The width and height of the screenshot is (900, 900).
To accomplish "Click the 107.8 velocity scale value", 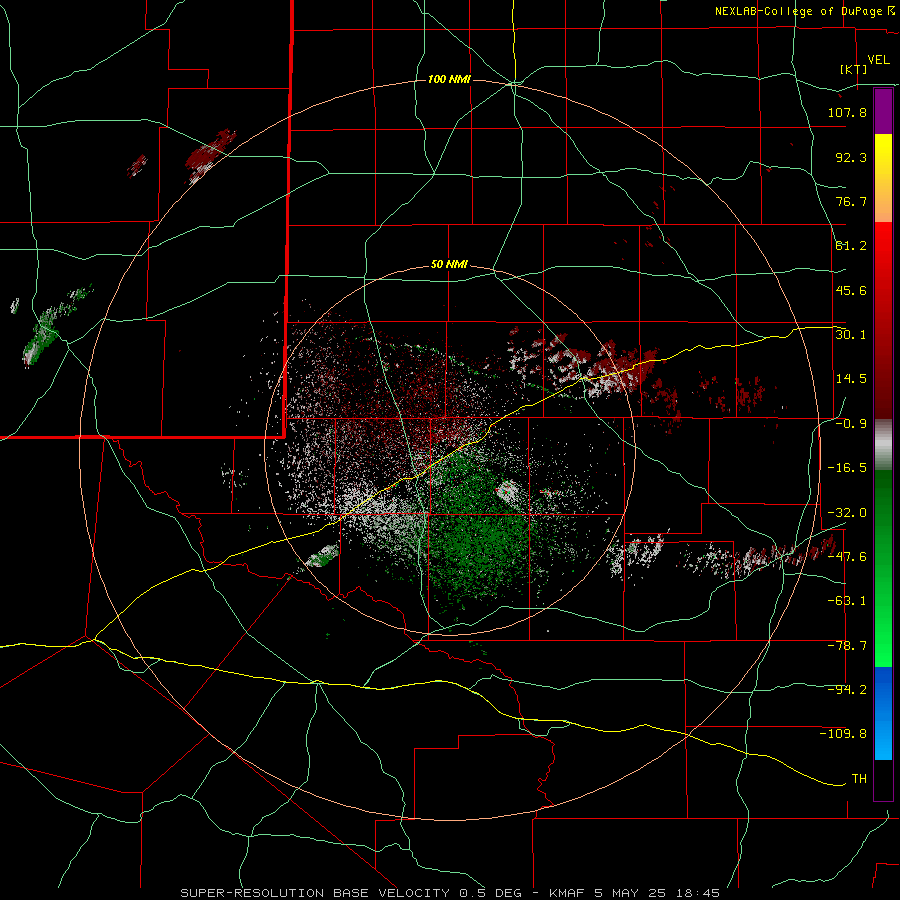I will tap(847, 112).
